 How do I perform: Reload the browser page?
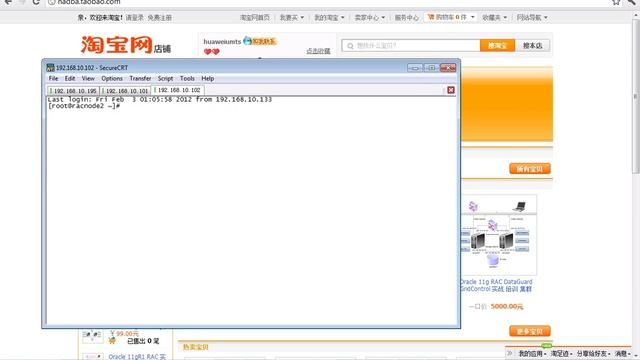tap(36, 2)
